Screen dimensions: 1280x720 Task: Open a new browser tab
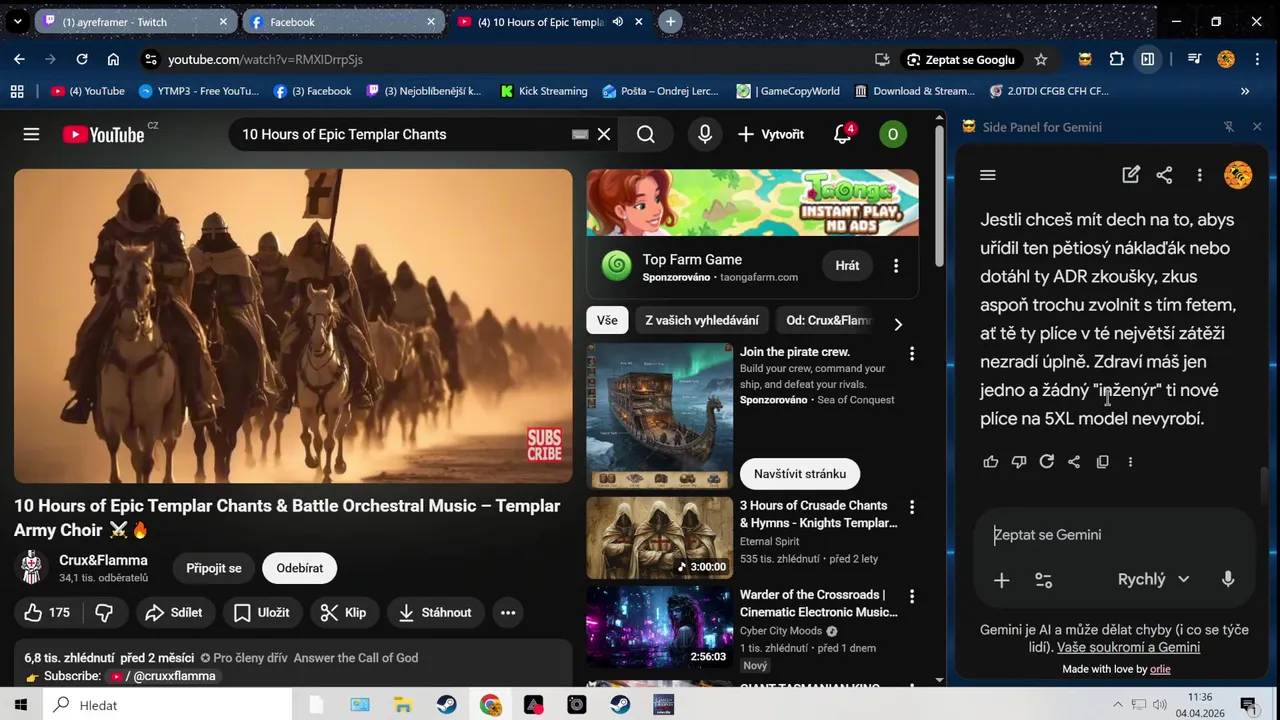tap(670, 21)
